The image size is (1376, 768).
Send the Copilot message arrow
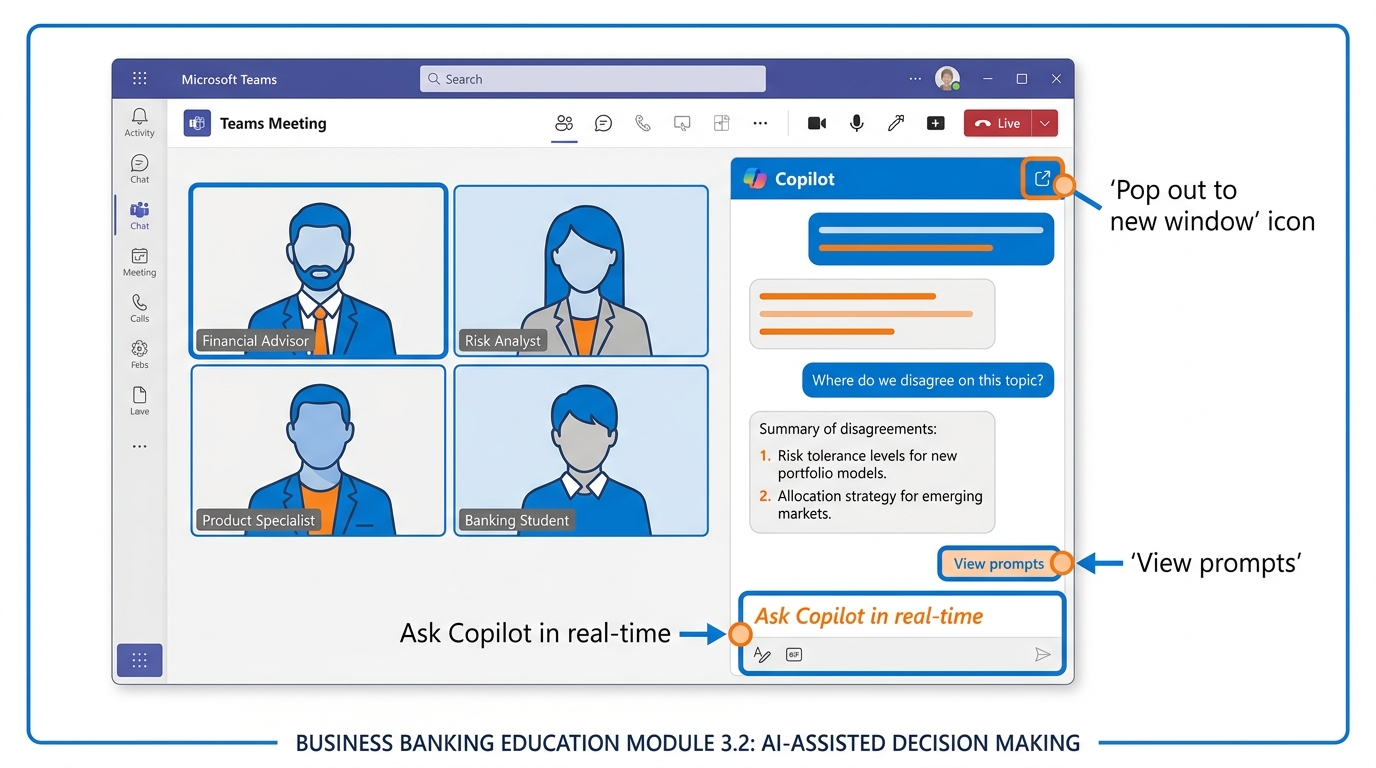[x=1042, y=655]
